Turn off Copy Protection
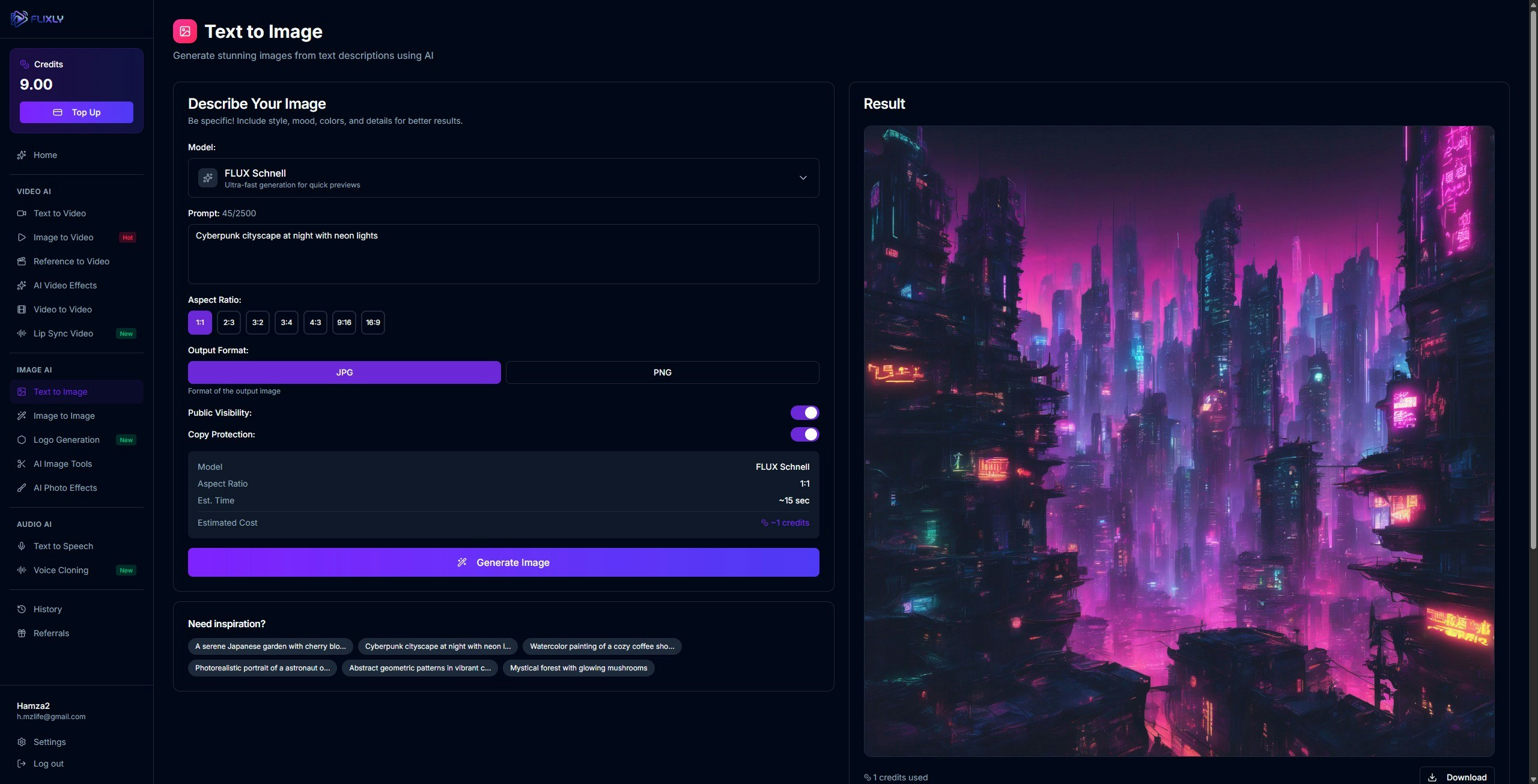The width and height of the screenshot is (1538, 784). (804, 434)
